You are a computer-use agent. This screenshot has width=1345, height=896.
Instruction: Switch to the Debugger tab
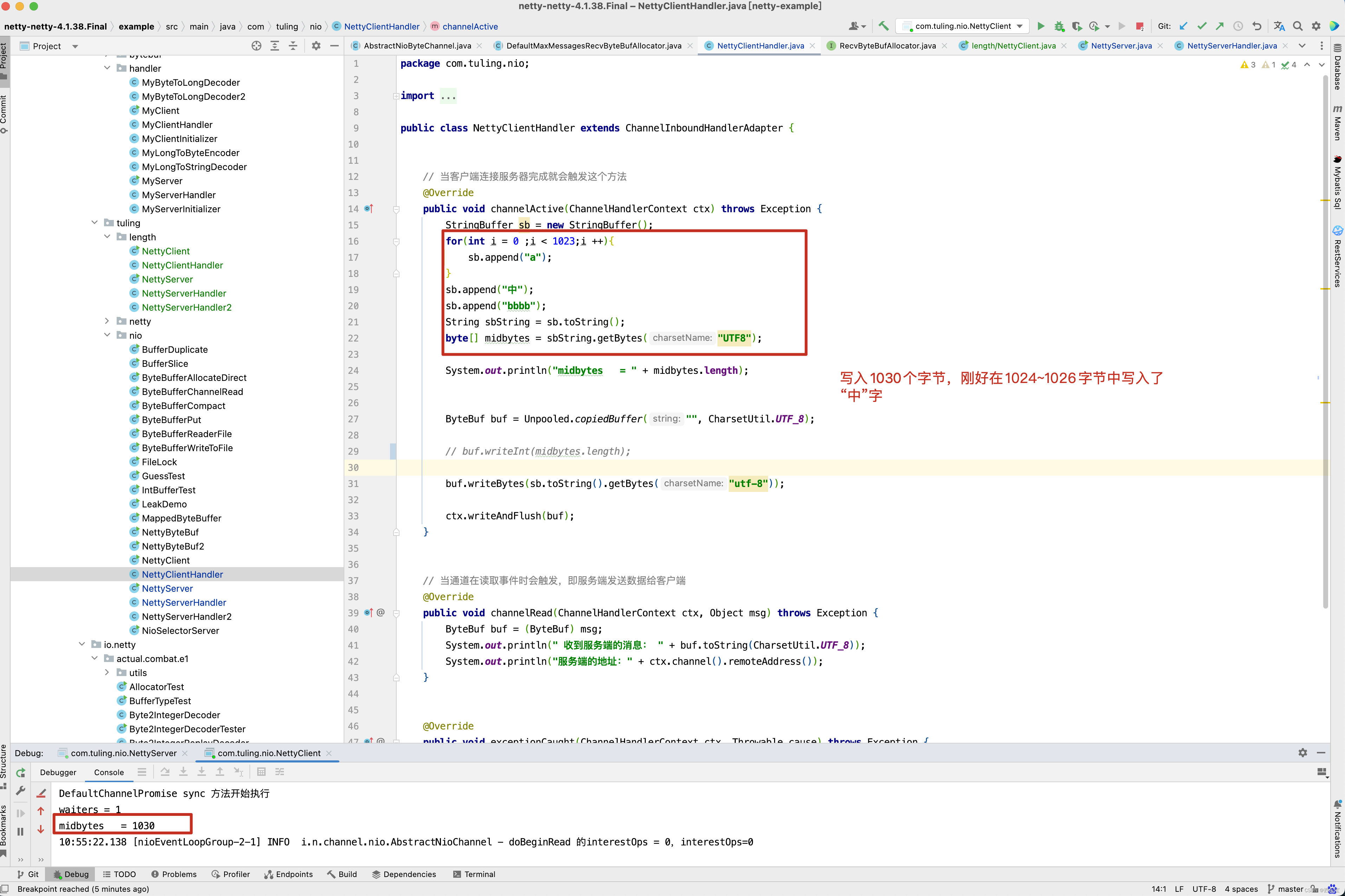[x=58, y=772]
